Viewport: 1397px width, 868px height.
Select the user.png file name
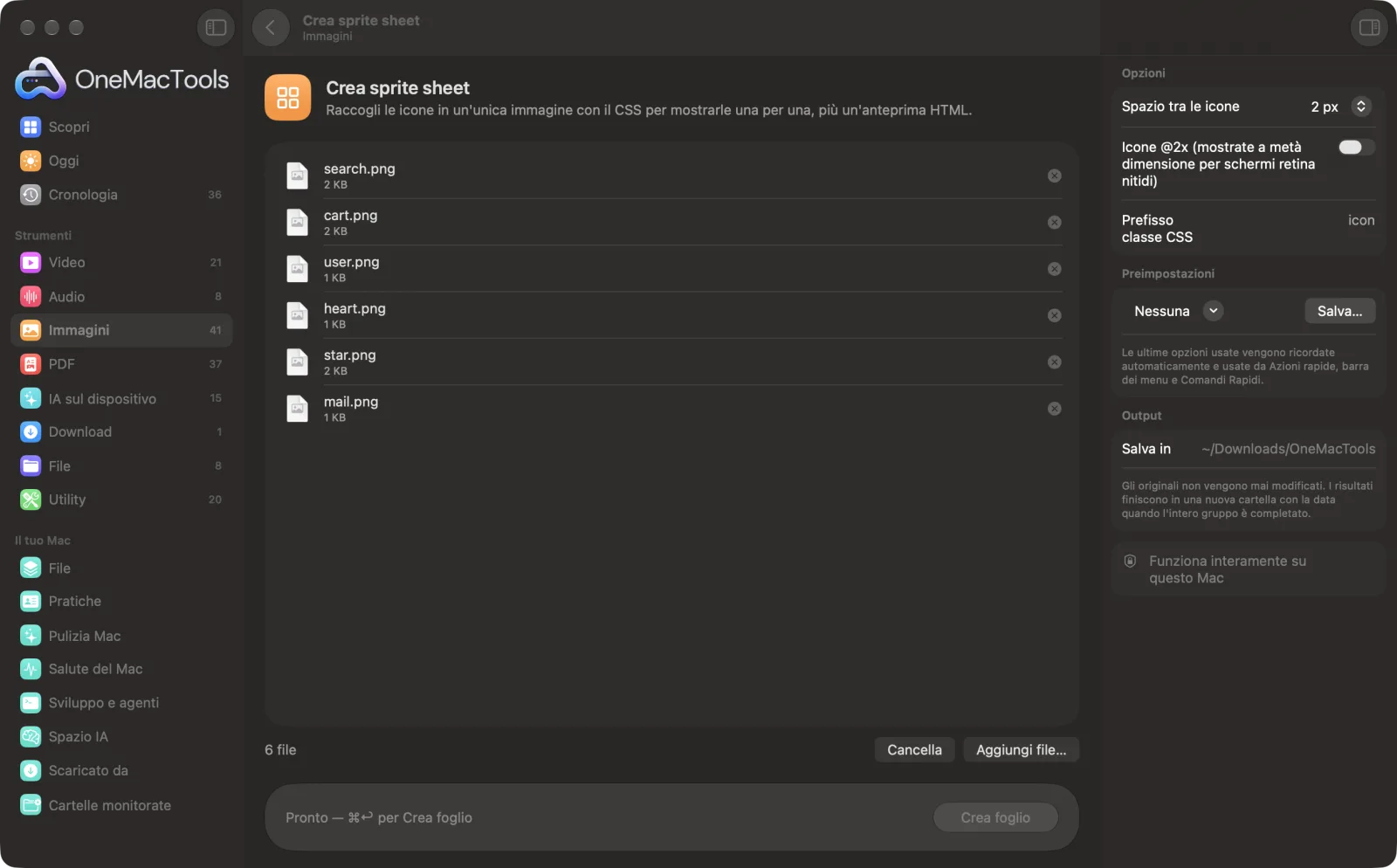351,262
